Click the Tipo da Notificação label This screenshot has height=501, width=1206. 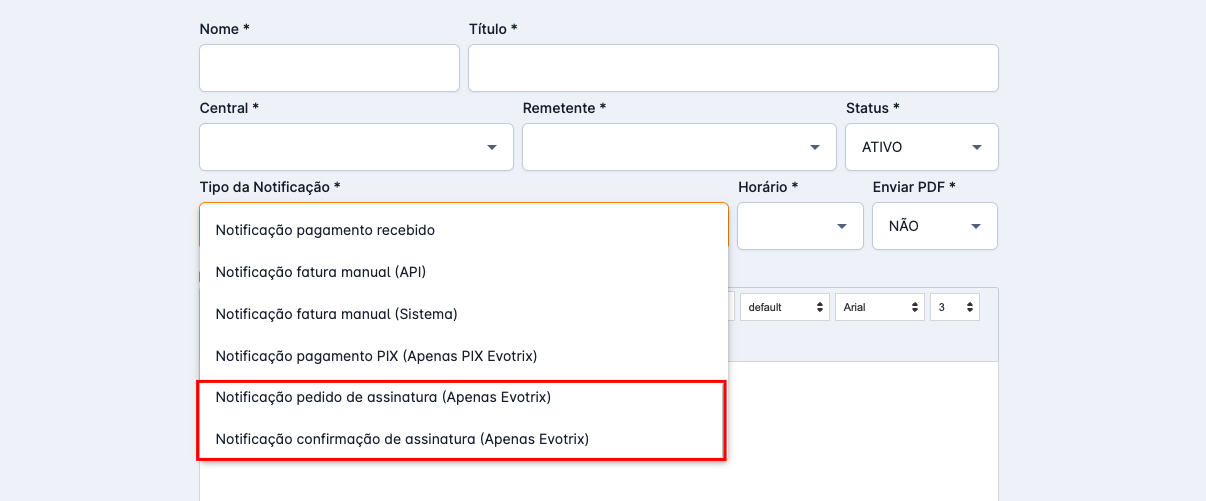coord(270,187)
